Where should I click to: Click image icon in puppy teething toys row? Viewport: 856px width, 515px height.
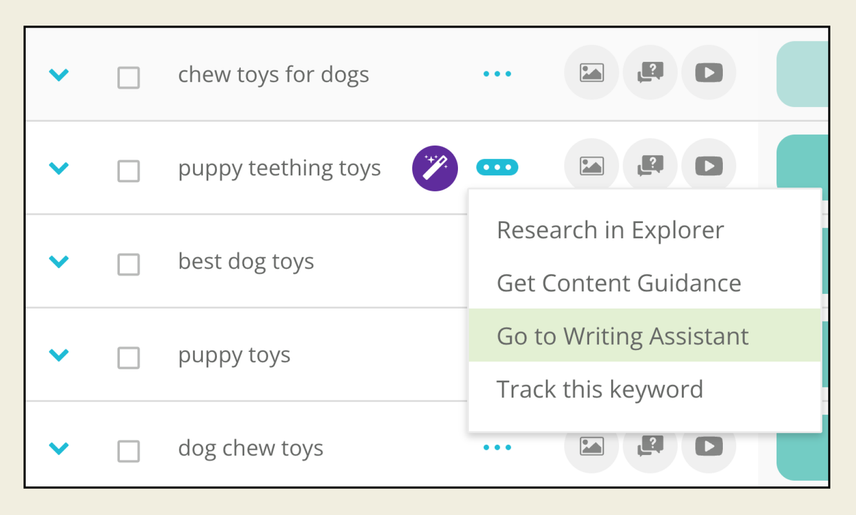tap(592, 167)
